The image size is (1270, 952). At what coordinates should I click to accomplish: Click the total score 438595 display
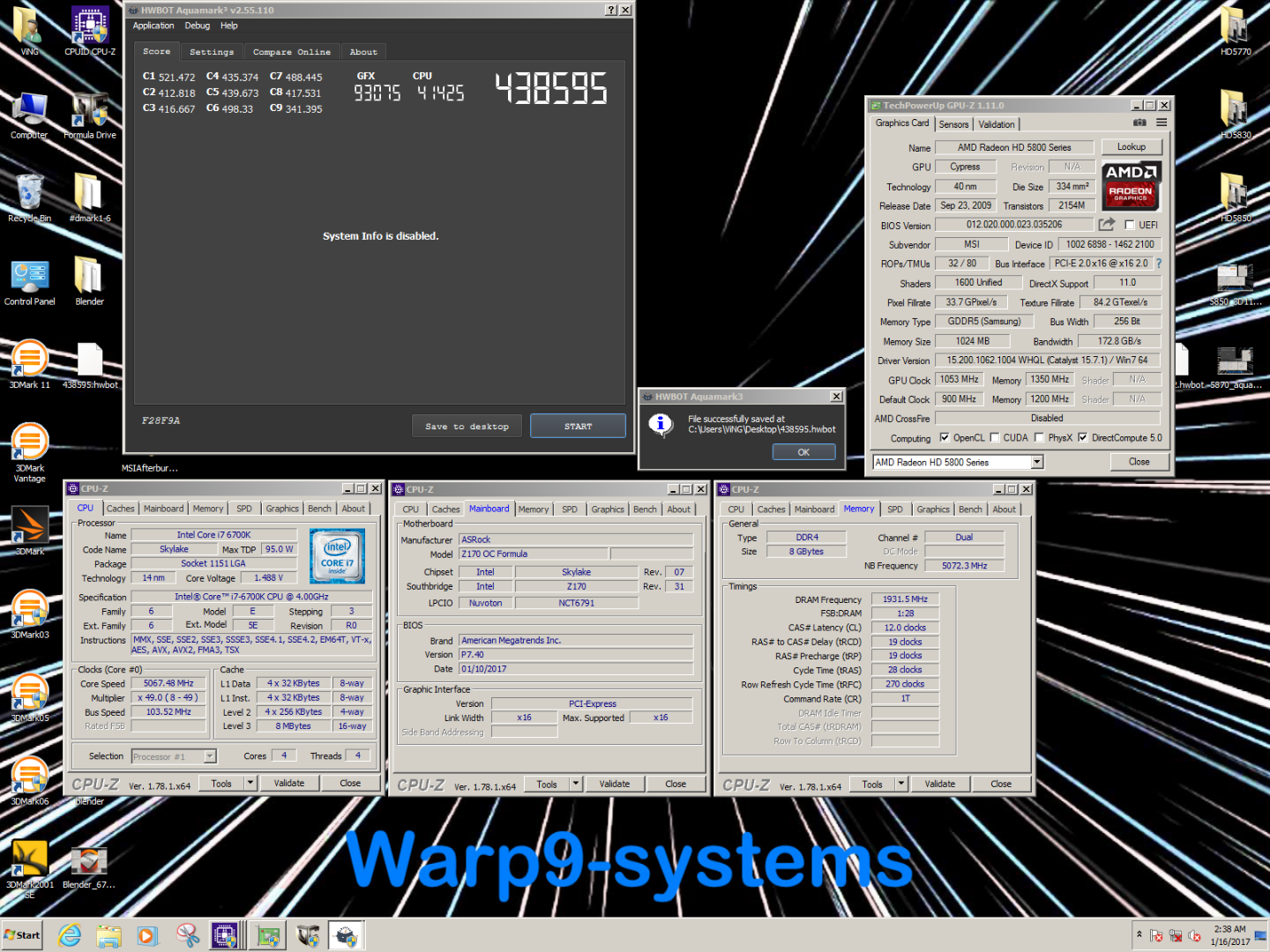pyautogui.click(x=551, y=89)
